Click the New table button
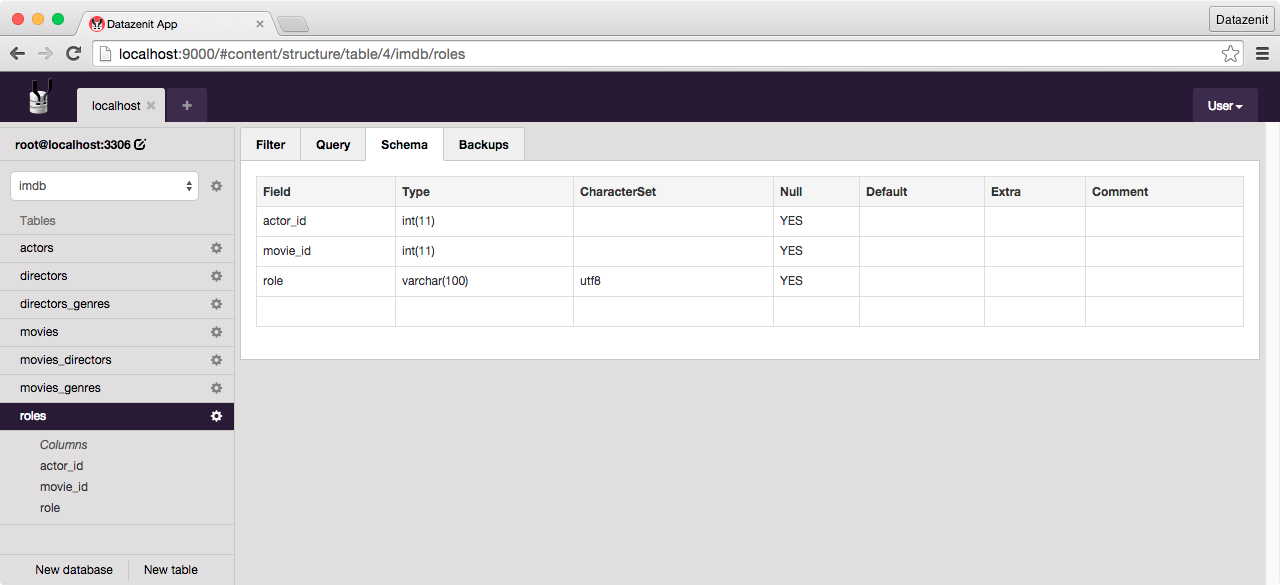This screenshot has height=585, width=1280. (x=171, y=570)
